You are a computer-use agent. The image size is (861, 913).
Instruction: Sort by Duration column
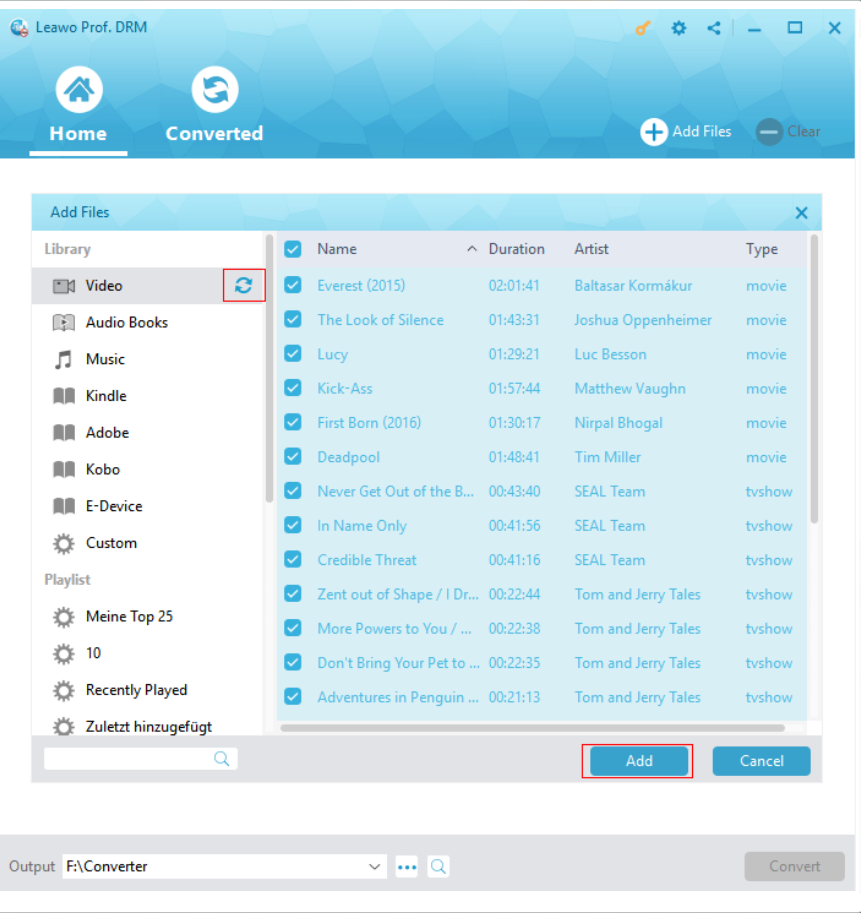(x=516, y=249)
